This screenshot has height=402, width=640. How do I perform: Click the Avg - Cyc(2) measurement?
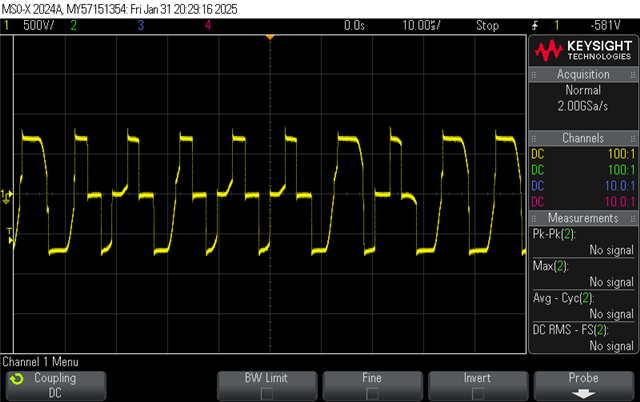click(x=583, y=306)
